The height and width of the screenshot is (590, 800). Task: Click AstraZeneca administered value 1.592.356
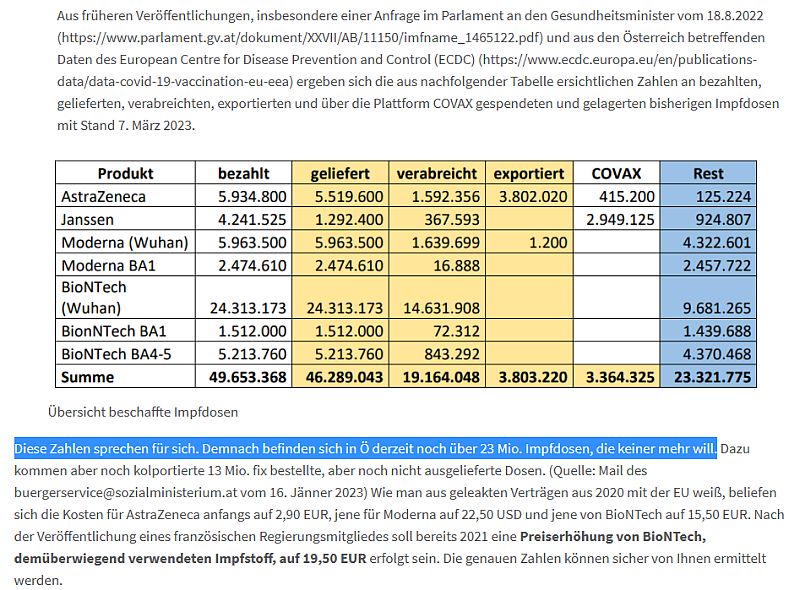[x=446, y=196]
